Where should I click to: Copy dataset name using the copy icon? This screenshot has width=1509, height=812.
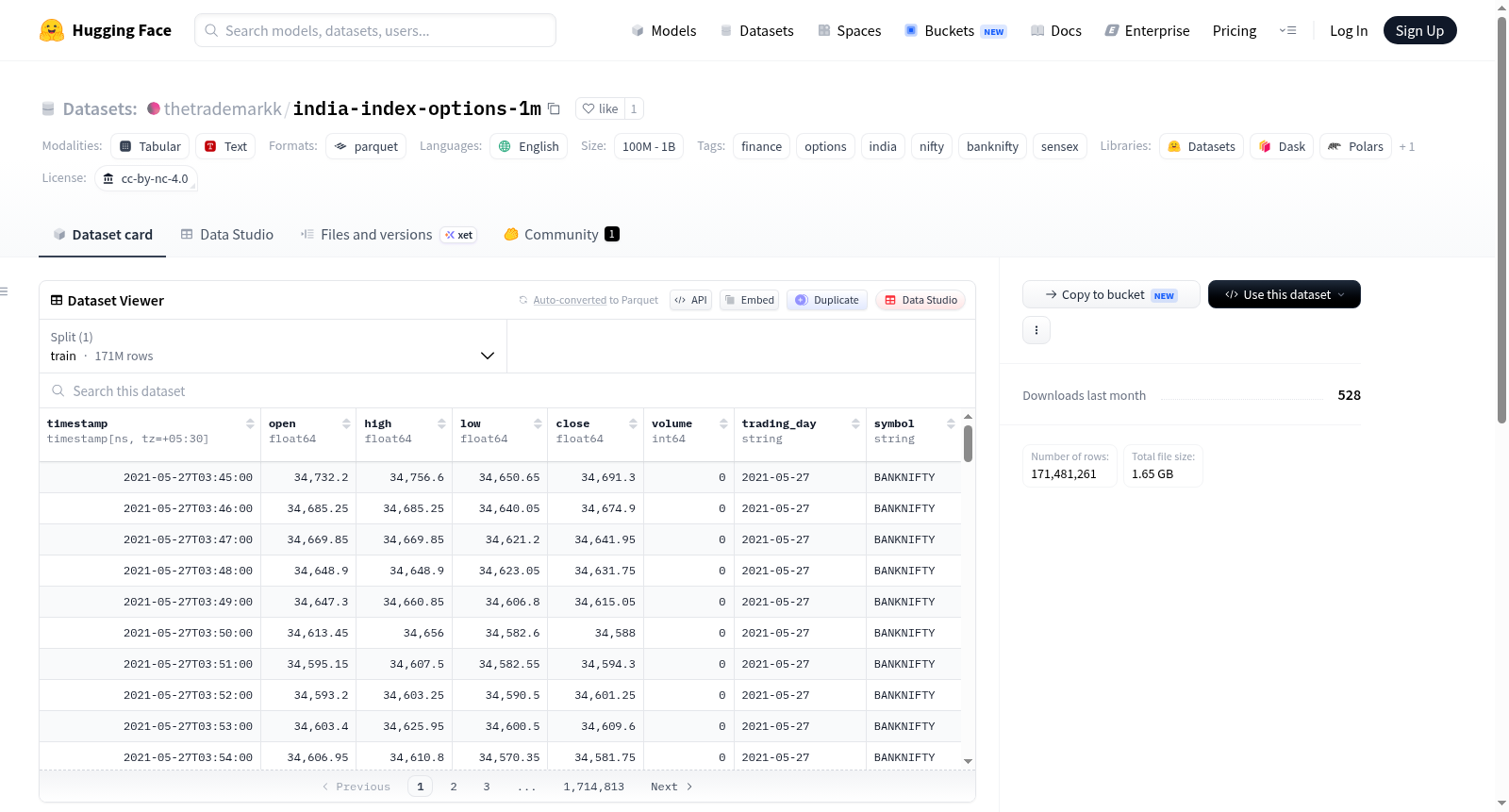tap(555, 109)
